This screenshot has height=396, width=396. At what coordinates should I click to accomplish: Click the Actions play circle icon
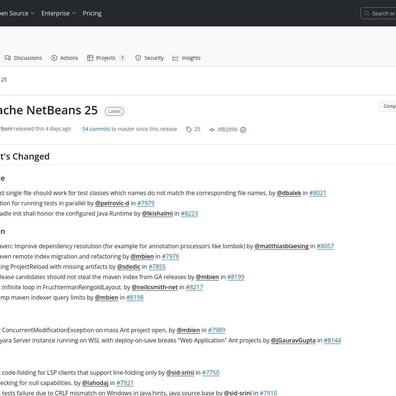point(54,58)
